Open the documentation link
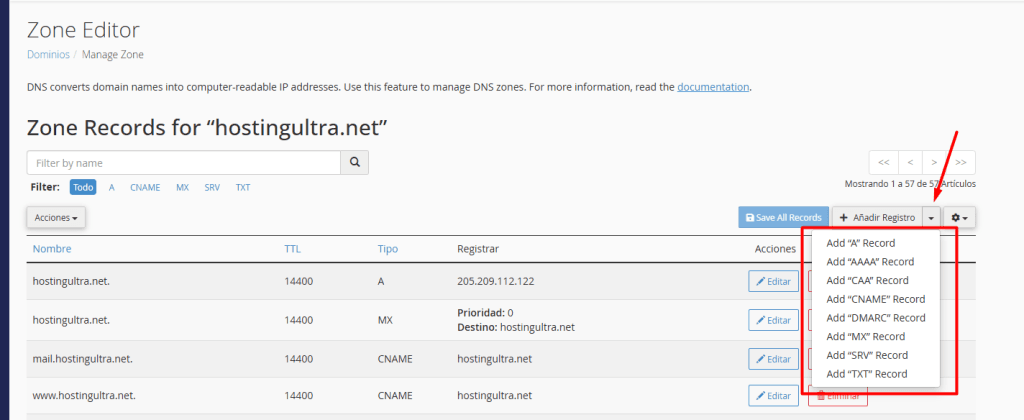 point(713,87)
